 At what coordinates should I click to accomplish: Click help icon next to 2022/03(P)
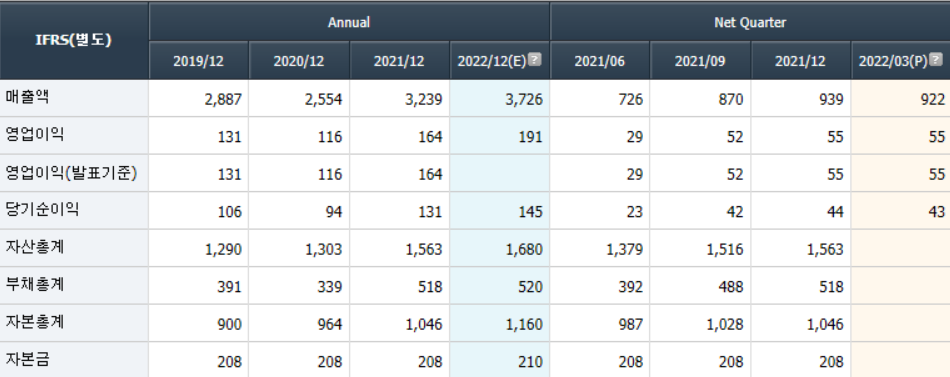(936, 59)
